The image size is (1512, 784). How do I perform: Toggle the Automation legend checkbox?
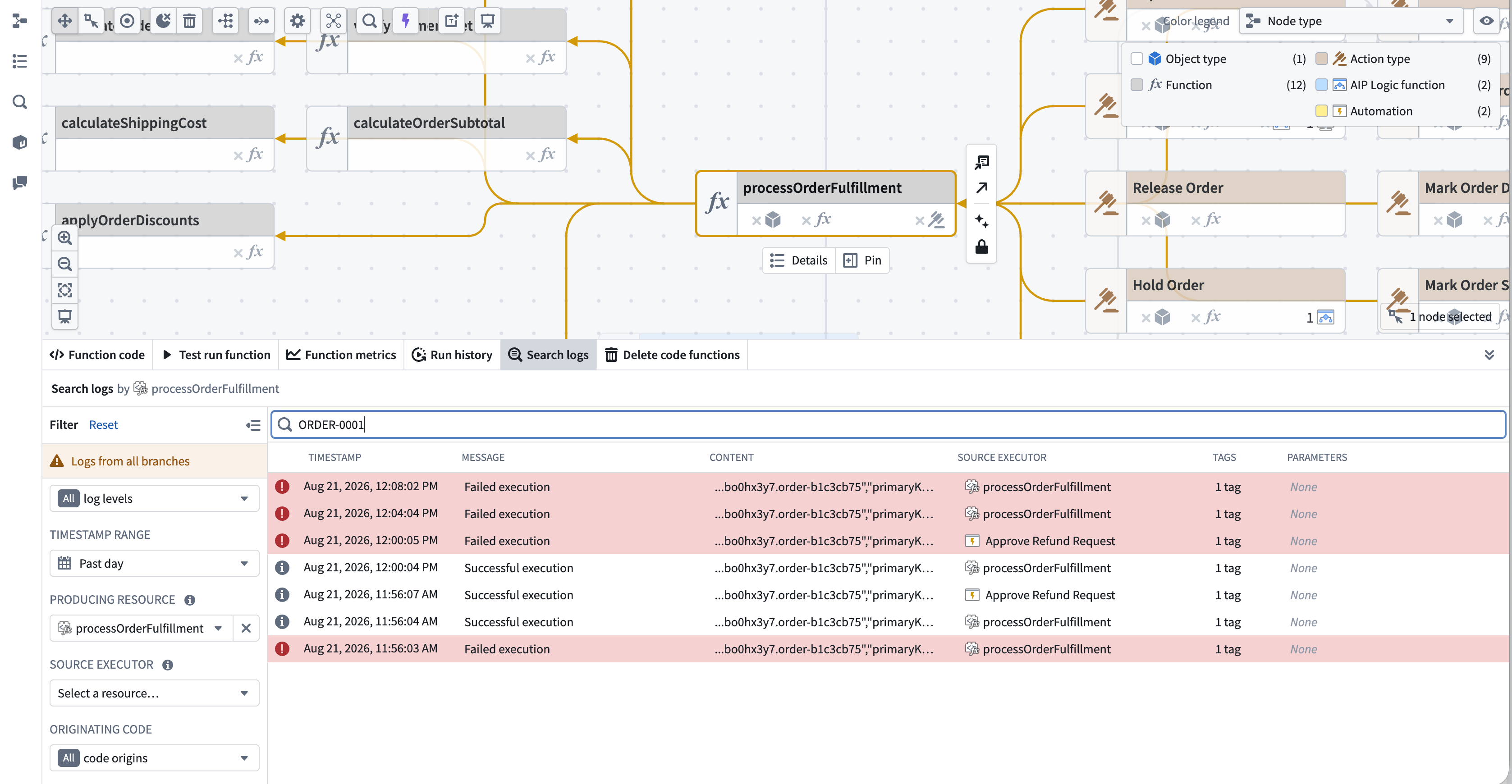point(1322,111)
